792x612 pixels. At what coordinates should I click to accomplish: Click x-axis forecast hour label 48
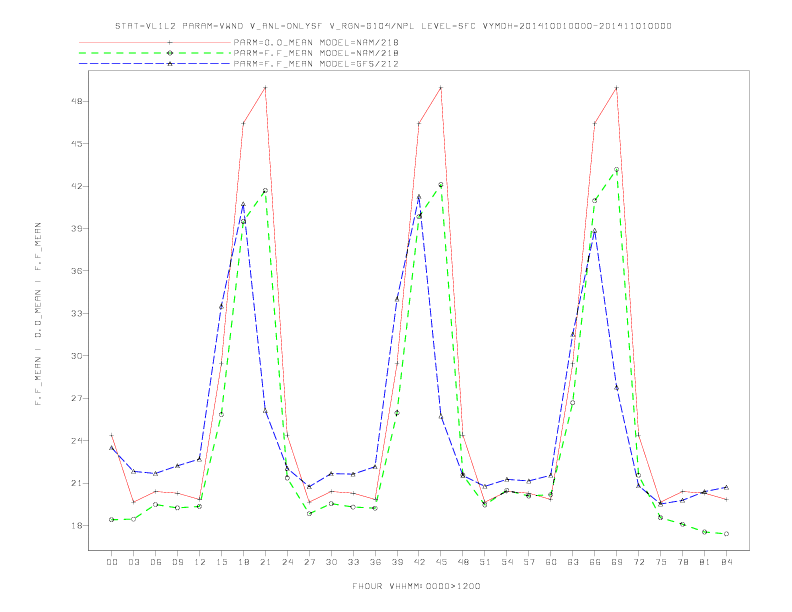(463, 562)
